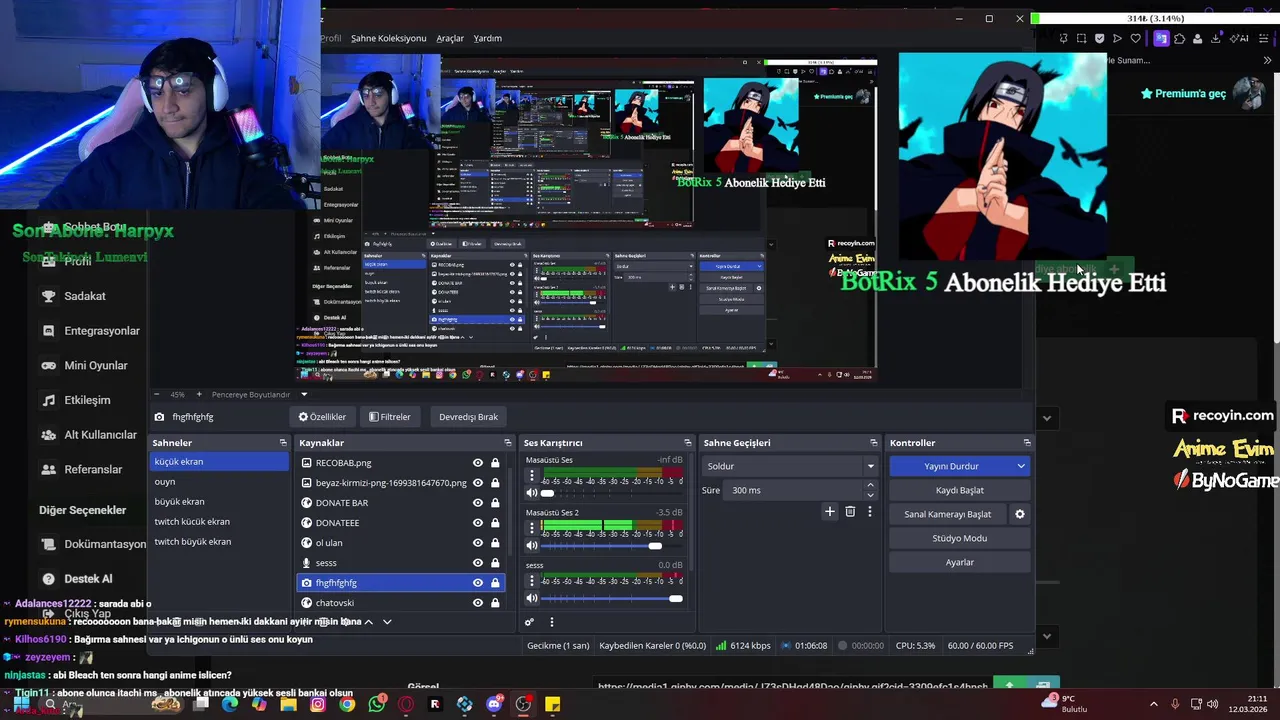Image resolution: width=1280 pixels, height=720 pixels.
Task: Open transition properties three-dot menu
Action: pos(869,511)
